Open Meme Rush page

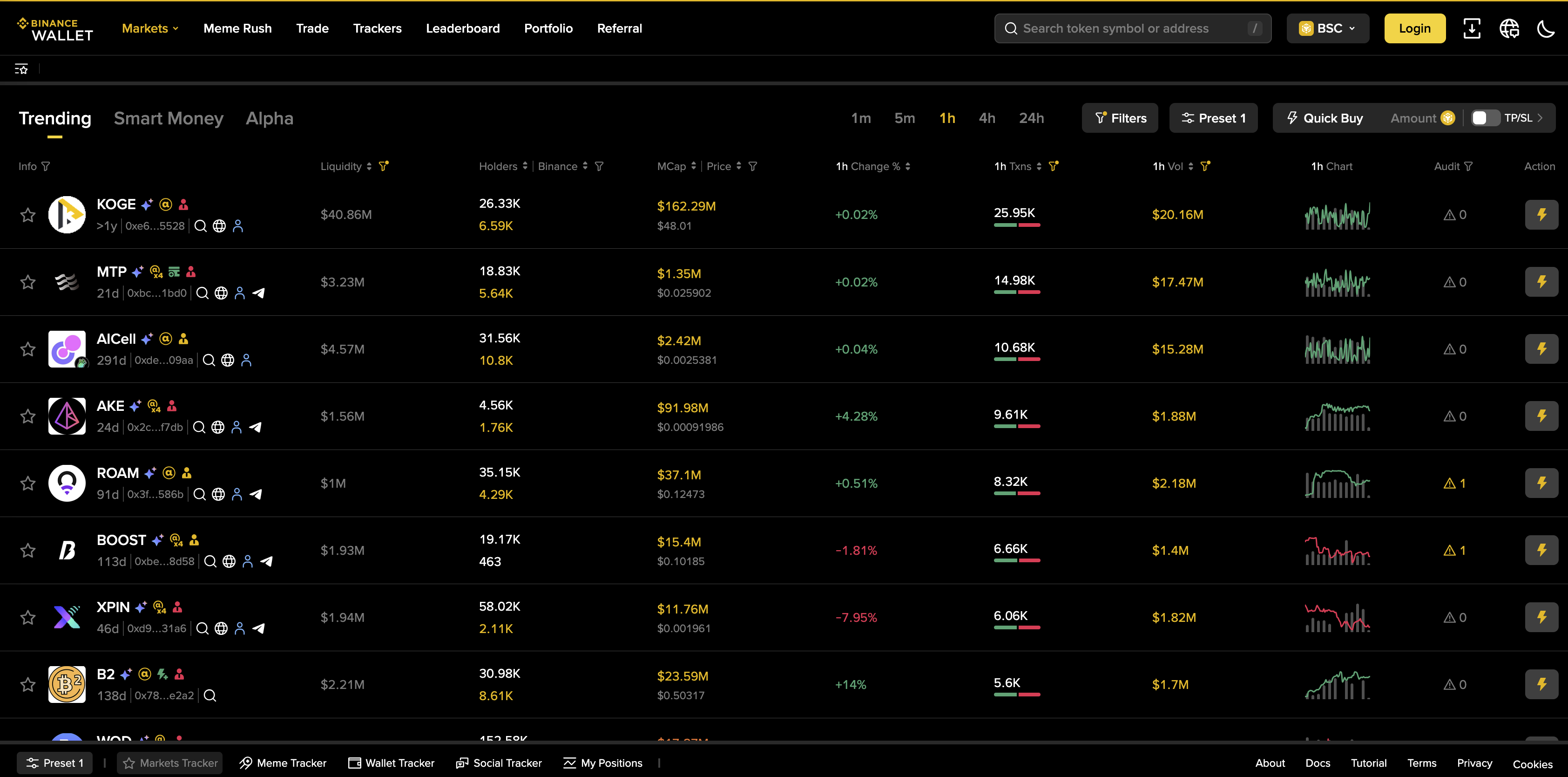tap(237, 28)
